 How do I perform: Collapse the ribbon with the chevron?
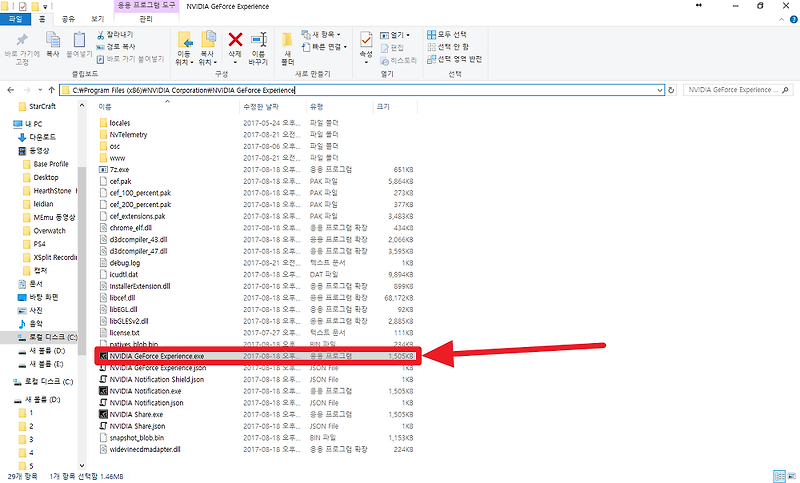tap(782, 19)
